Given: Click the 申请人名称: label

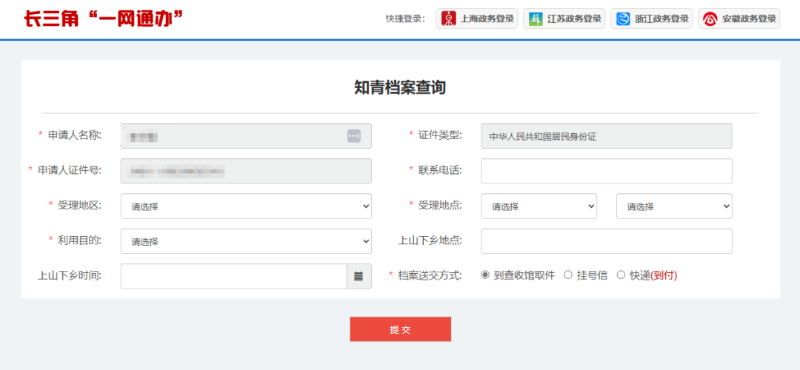Looking at the screenshot, I should click(x=75, y=135).
